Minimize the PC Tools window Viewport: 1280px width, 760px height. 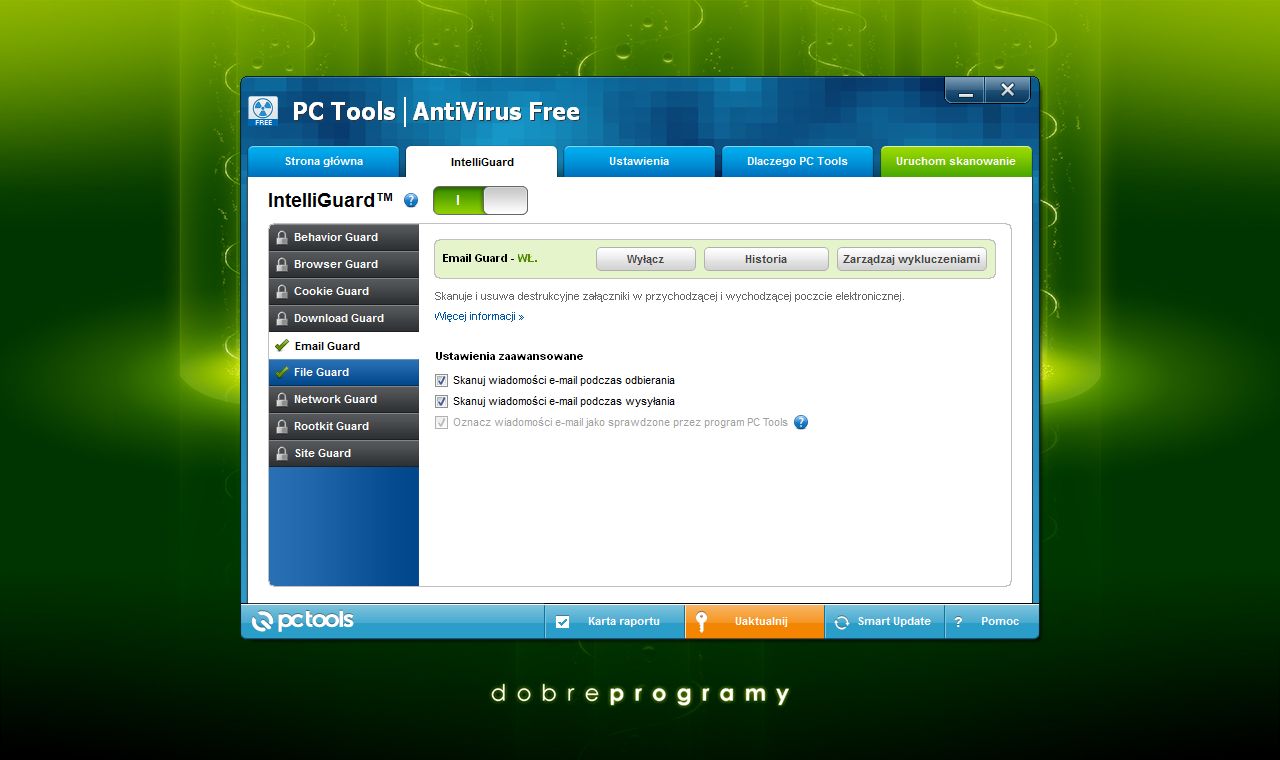click(x=965, y=91)
